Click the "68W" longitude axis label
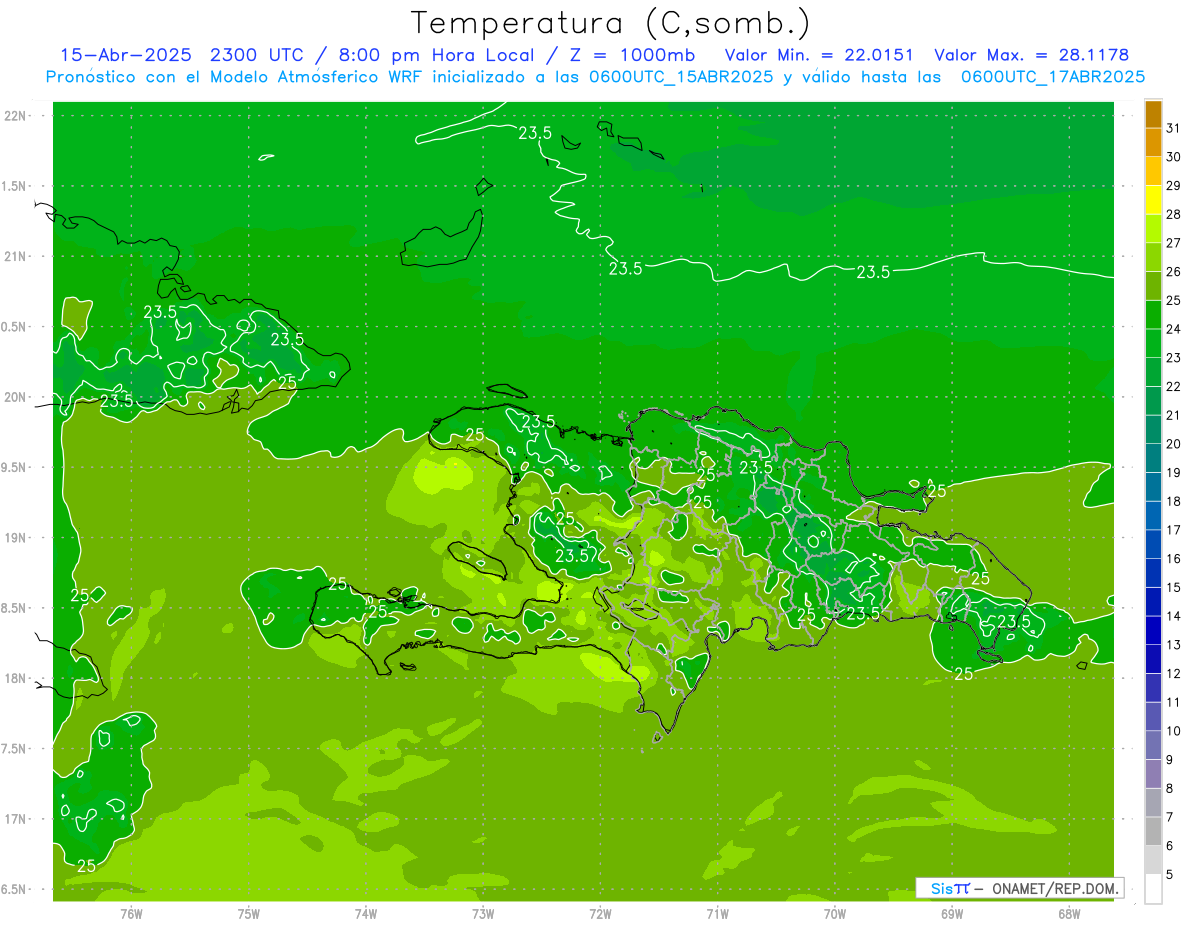 coord(1069,913)
